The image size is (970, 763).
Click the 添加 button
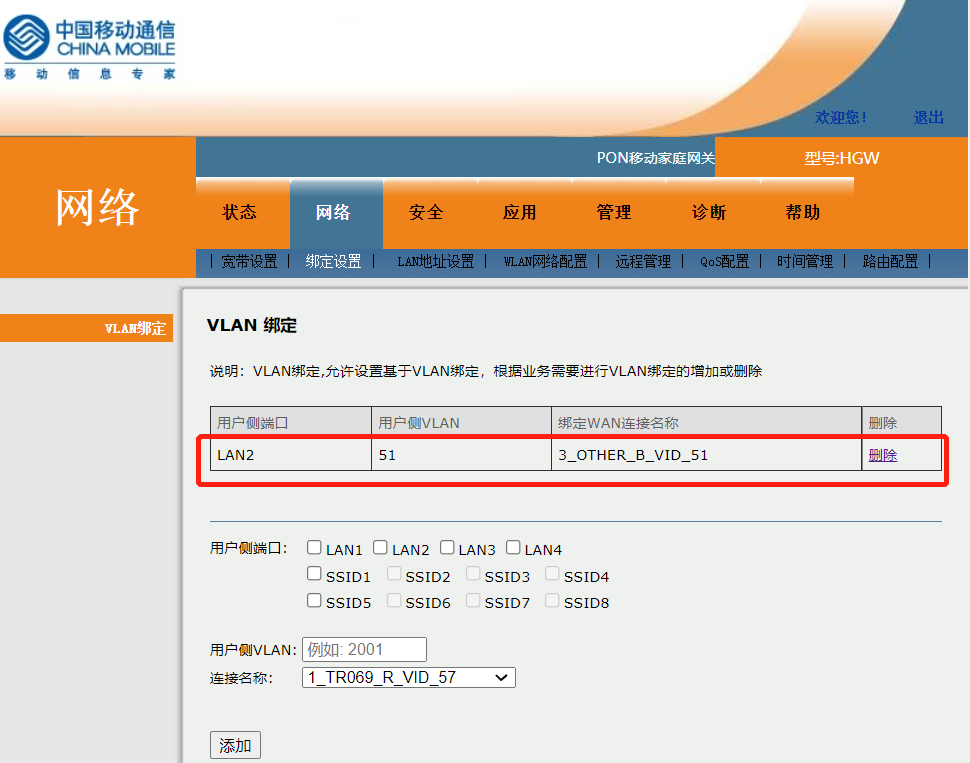235,745
